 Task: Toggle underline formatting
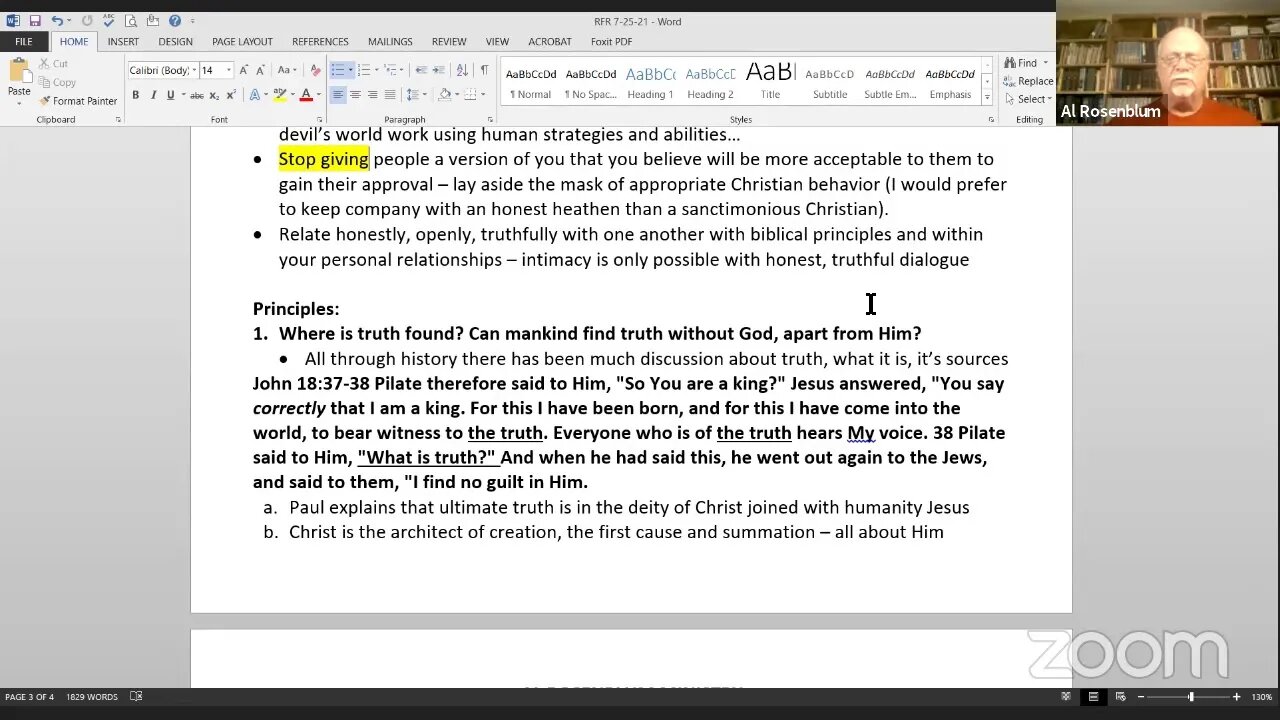click(170, 95)
